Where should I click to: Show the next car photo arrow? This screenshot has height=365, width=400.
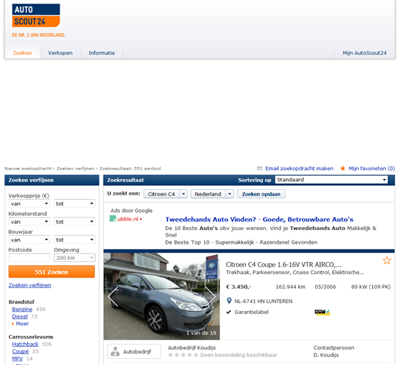point(210,296)
